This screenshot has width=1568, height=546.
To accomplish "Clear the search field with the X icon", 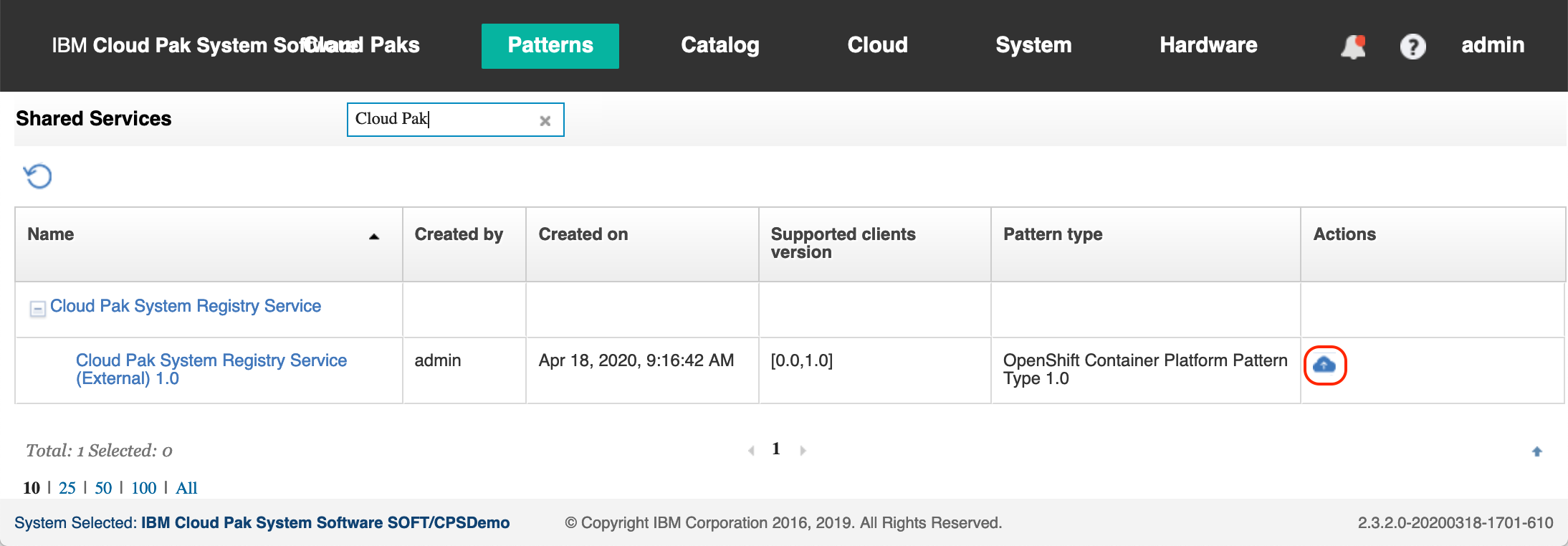I will (545, 120).
